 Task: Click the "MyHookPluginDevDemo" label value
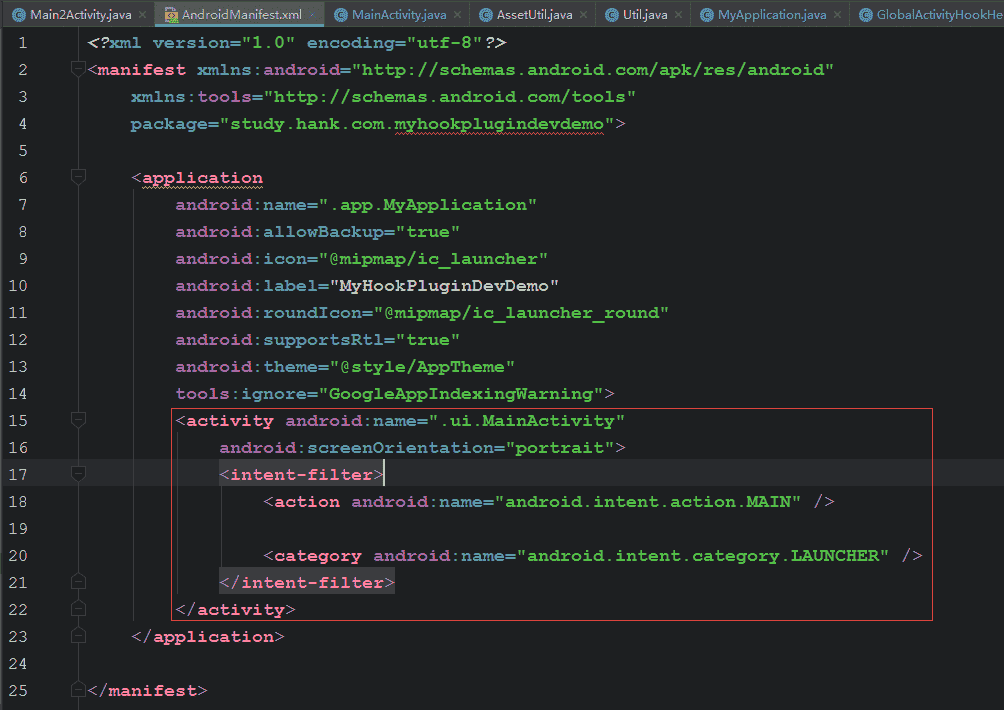pyautogui.click(x=444, y=286)
